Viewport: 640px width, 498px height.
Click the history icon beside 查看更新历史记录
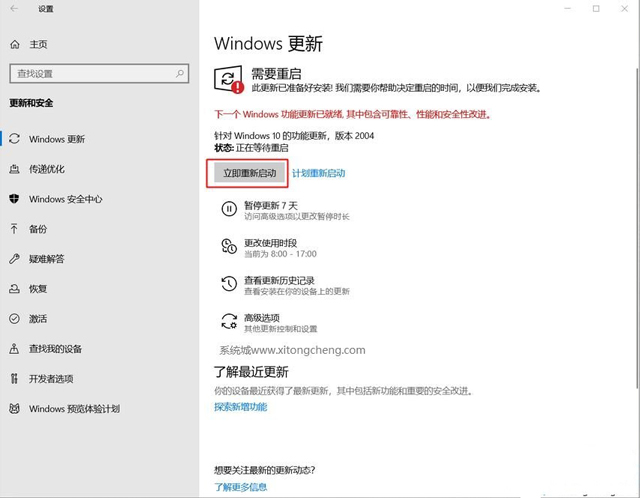coord(229,284)
